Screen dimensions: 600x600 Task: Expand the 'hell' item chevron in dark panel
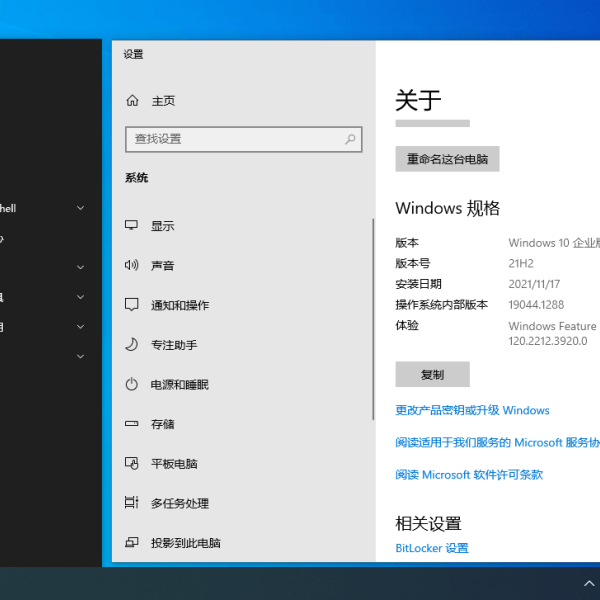(x=80, y=208)
